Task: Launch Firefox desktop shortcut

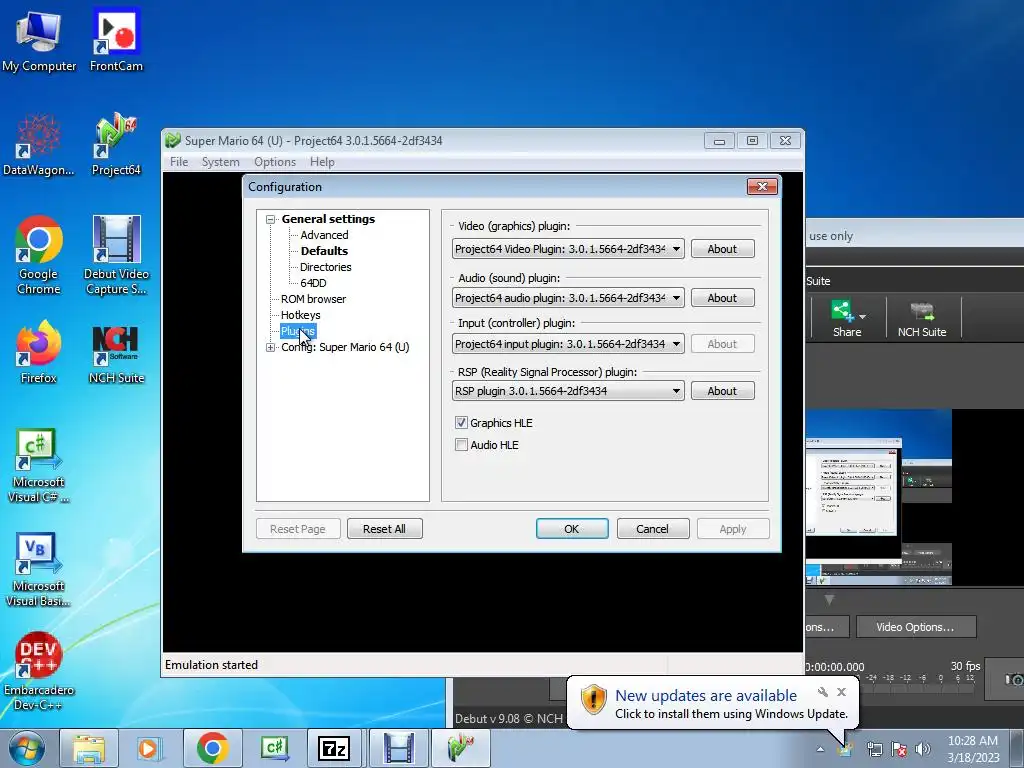Action: click(x=39, y=353)
